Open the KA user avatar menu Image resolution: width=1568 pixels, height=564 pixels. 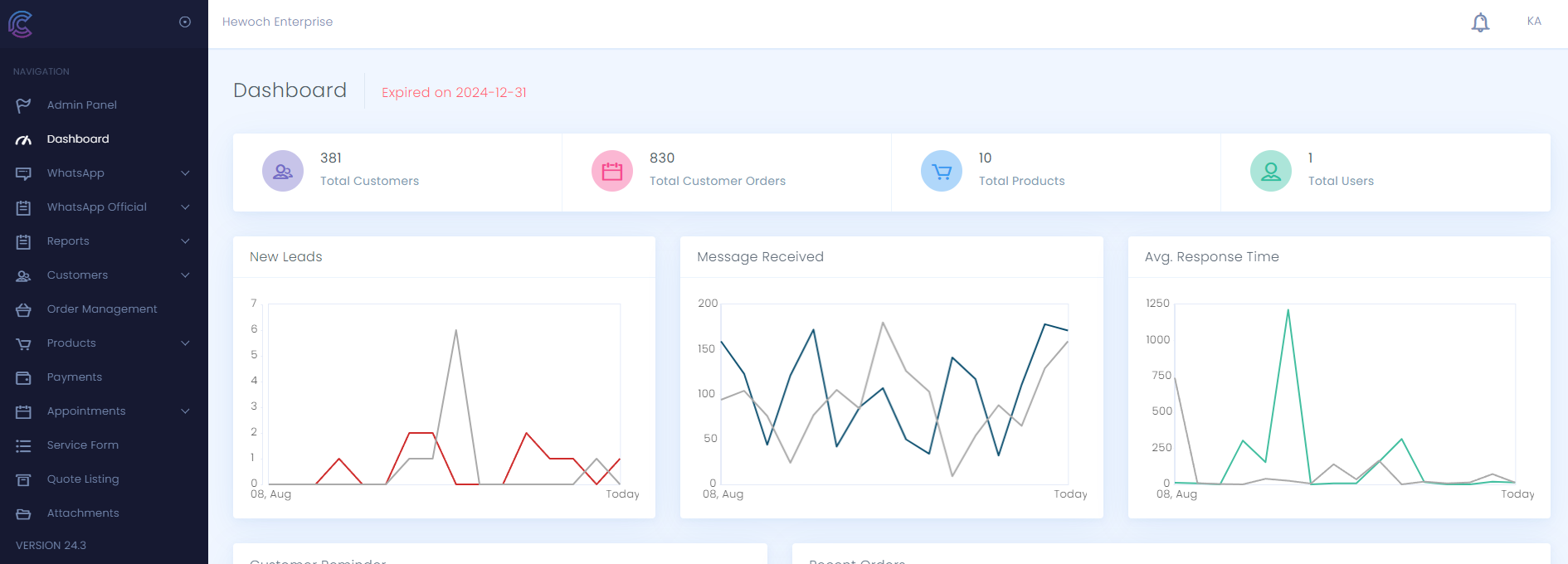[1534, 22]
